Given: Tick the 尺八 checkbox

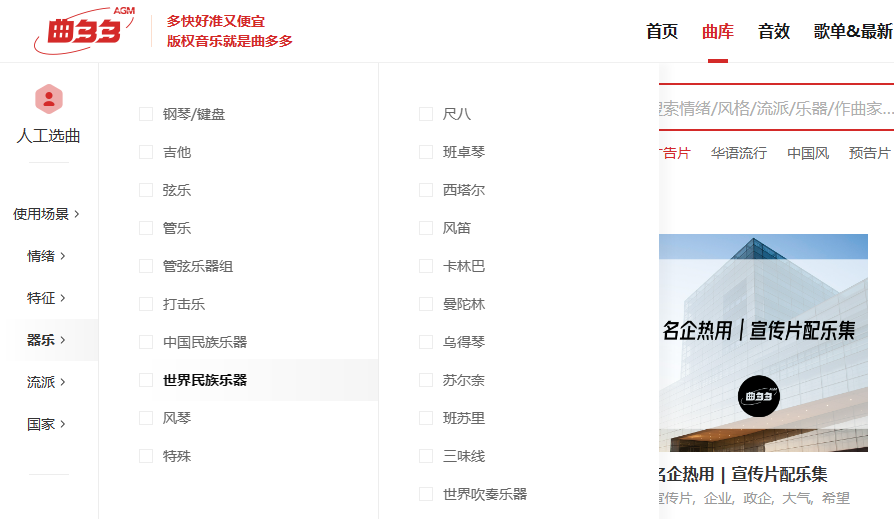Looking at the screenshot, I should pyautogui.click(x=426, y=114).
